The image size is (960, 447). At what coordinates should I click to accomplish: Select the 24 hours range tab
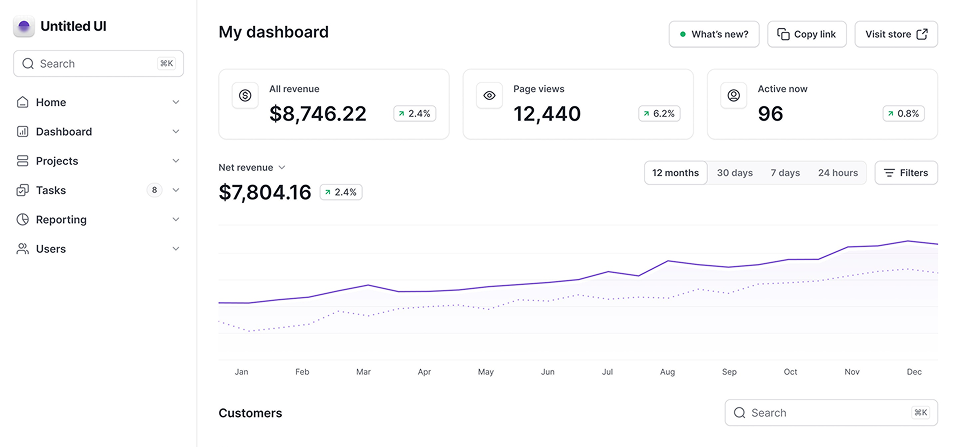click(837, 173)
